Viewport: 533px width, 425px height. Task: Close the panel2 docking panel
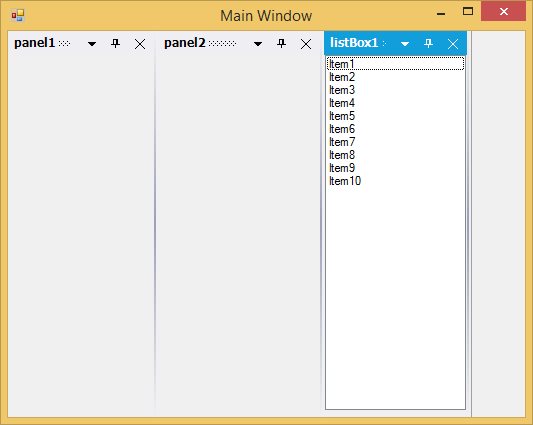306,44
